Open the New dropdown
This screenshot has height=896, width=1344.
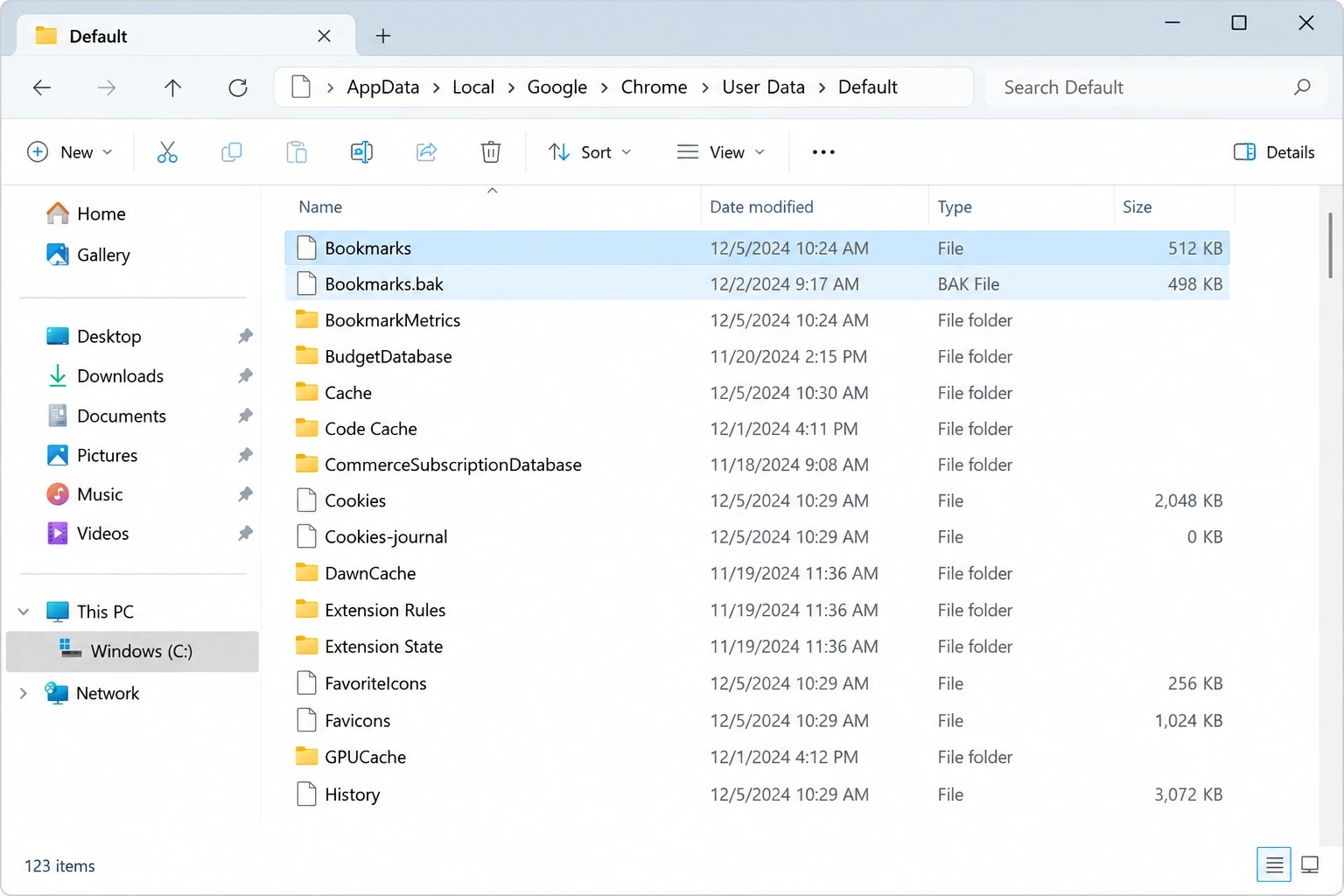pos(70,152)
